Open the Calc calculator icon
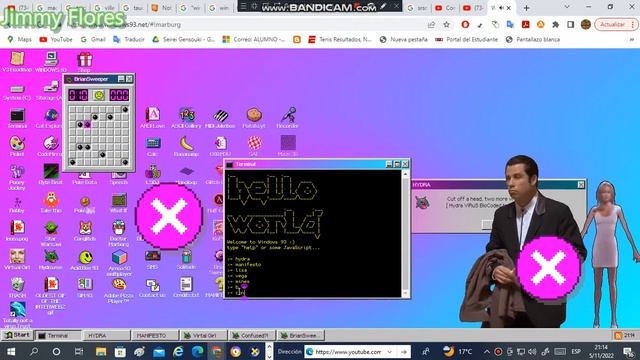This screenshot has width=640, height=360. click(153, 147)
